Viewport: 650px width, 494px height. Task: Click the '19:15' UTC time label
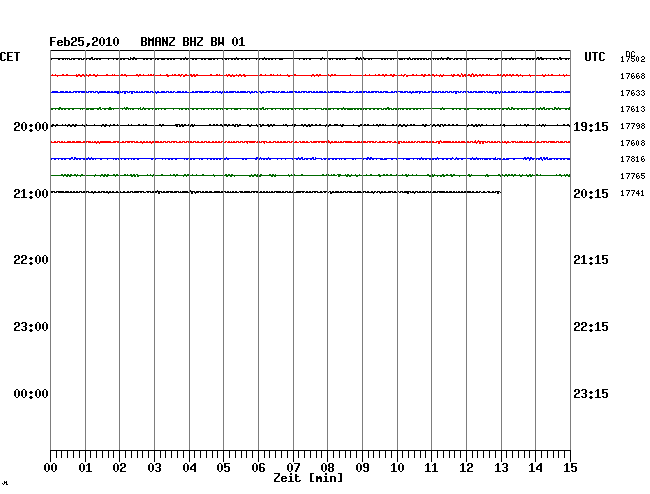591,127
